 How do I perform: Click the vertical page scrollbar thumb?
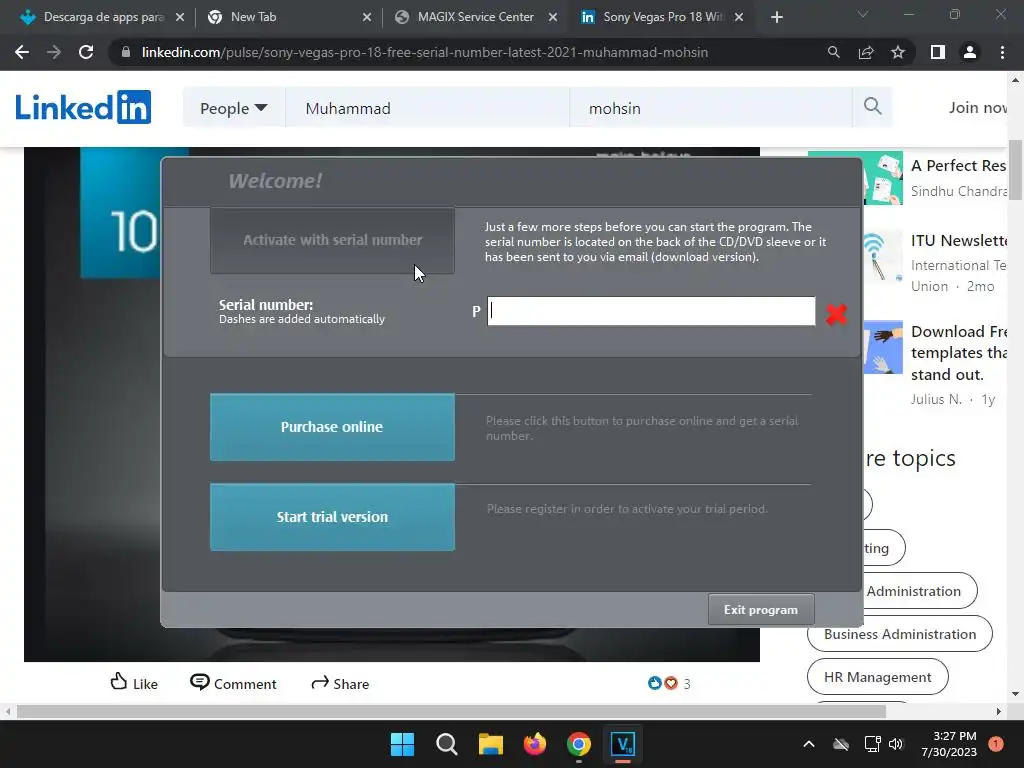(1016, 170)
